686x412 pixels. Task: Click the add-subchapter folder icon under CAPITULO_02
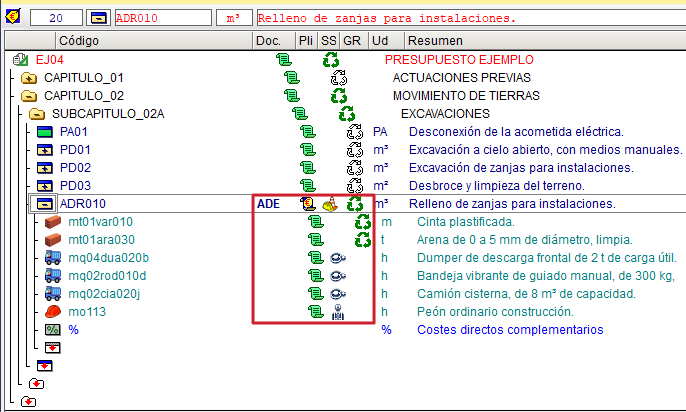pos(37,384)
